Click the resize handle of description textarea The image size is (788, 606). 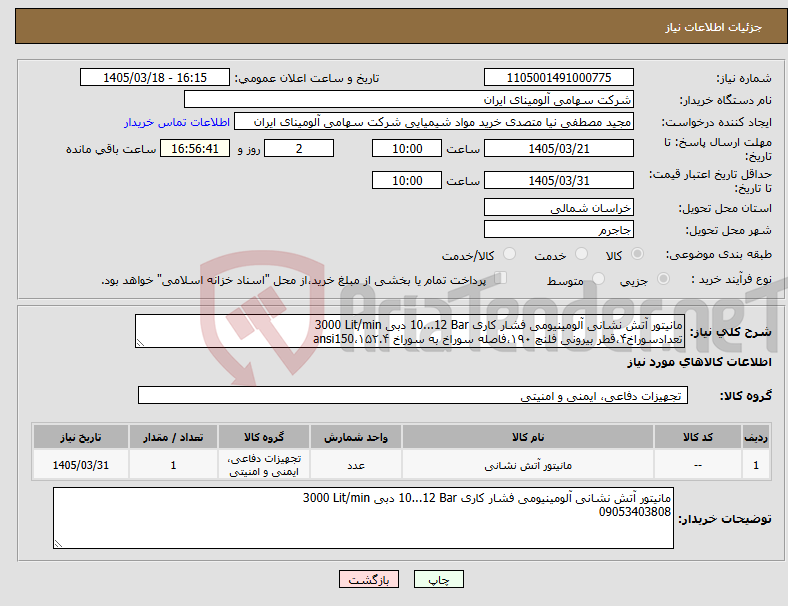click(140, 343)
